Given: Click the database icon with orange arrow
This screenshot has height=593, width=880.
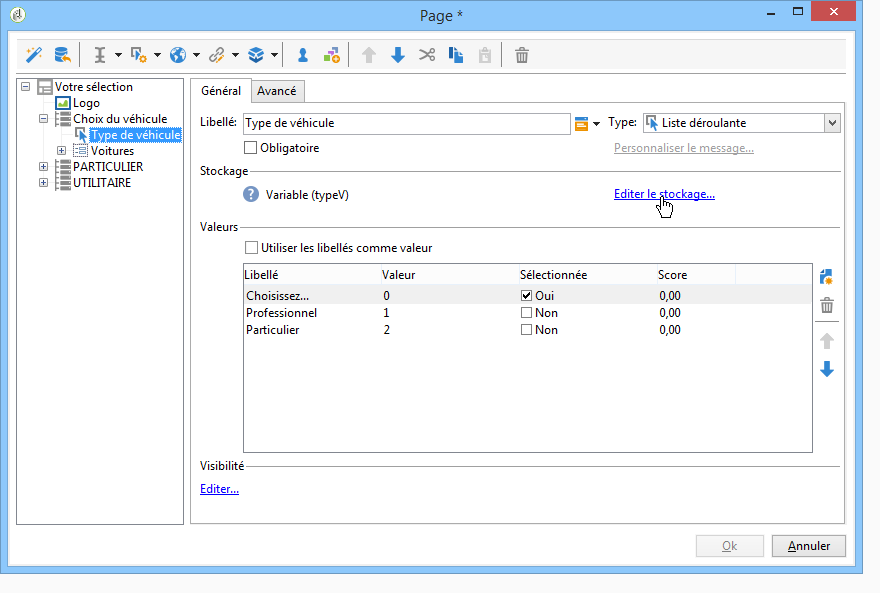Looking at the screenshot, I should (61, 55).
